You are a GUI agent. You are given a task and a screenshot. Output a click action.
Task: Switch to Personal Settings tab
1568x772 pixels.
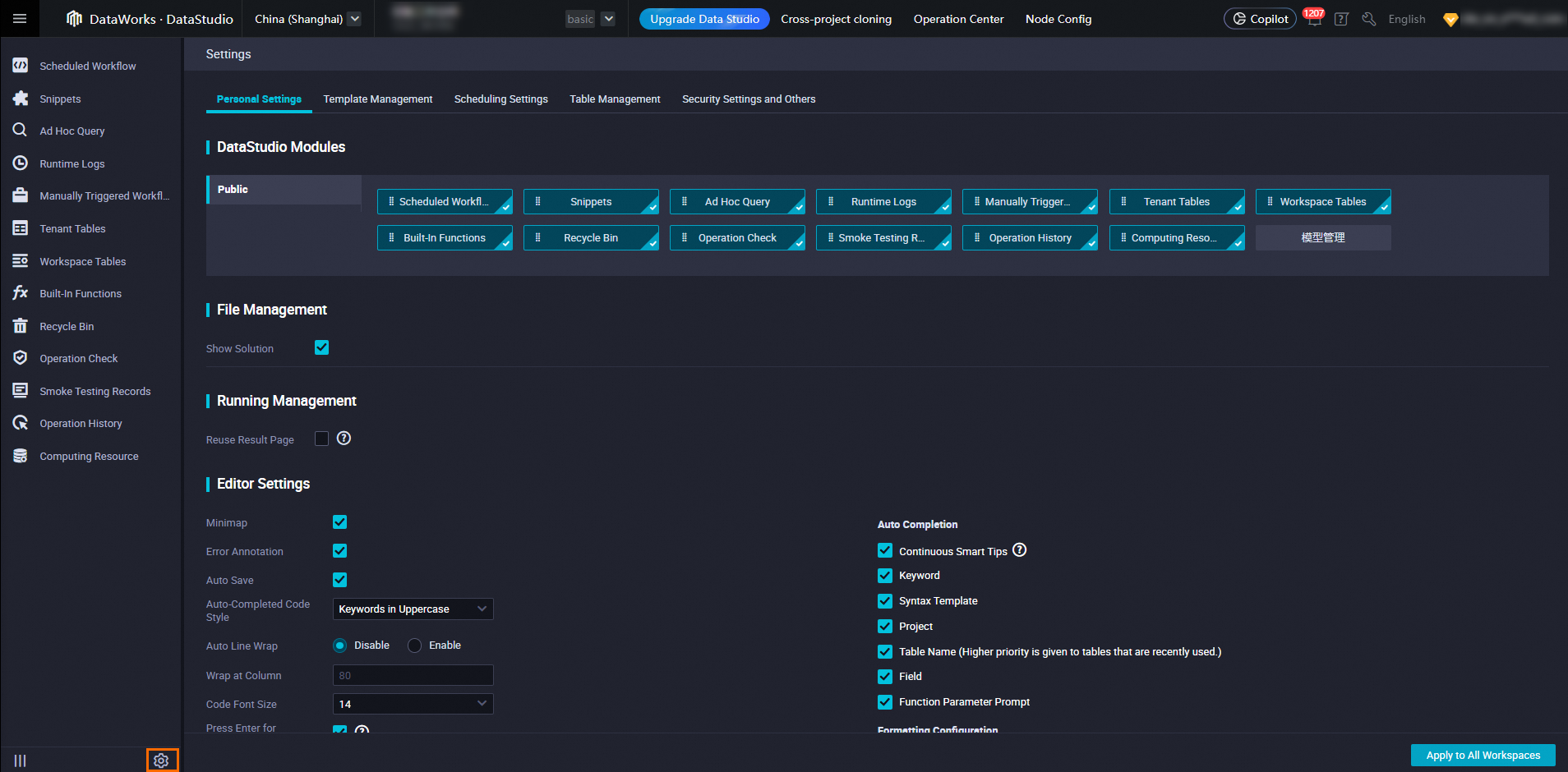pos(259,99)
